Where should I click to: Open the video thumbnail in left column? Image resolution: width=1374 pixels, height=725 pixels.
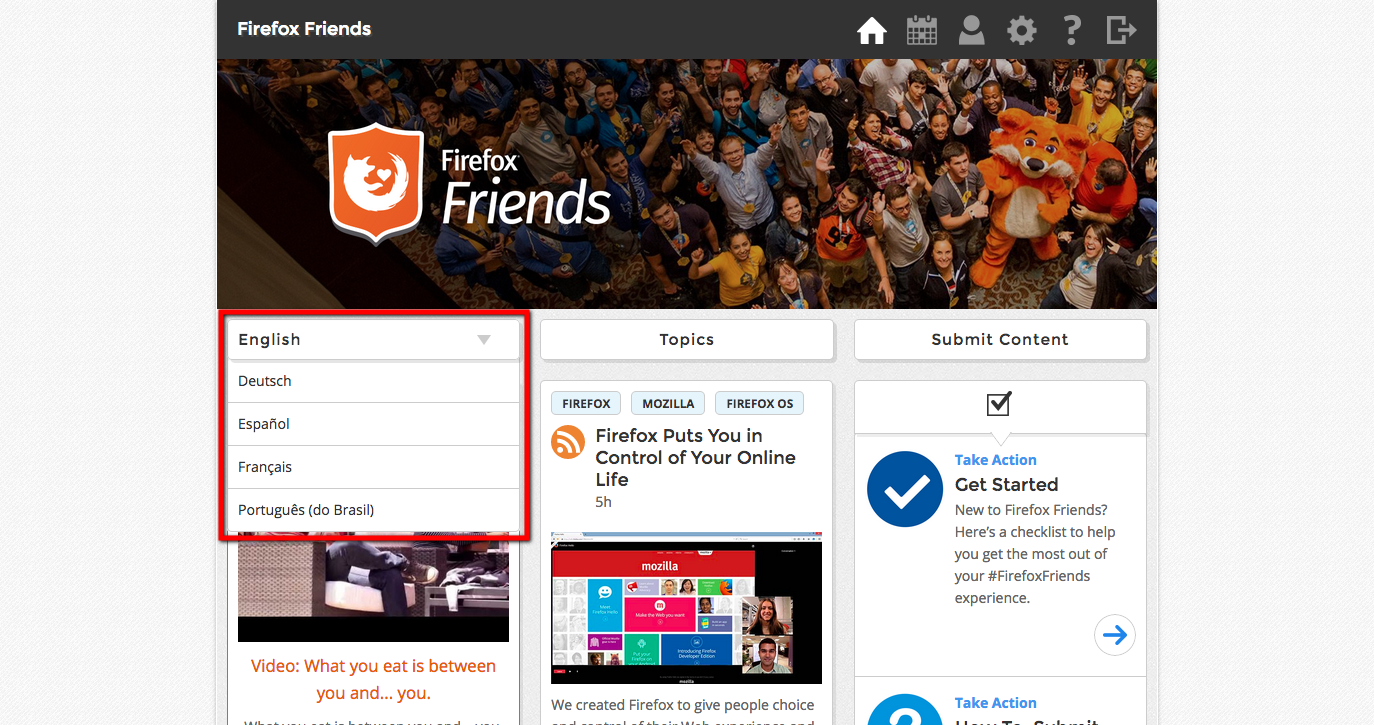point(373,587)
